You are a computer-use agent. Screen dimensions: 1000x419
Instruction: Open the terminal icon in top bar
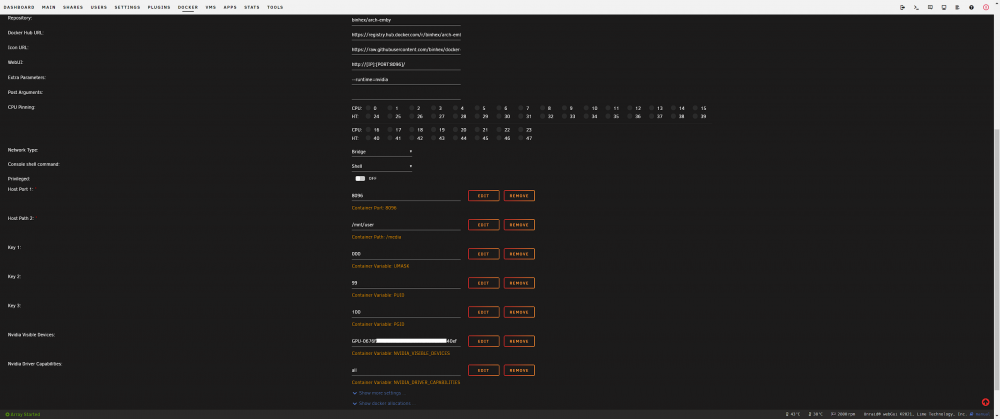coord(916,7)
